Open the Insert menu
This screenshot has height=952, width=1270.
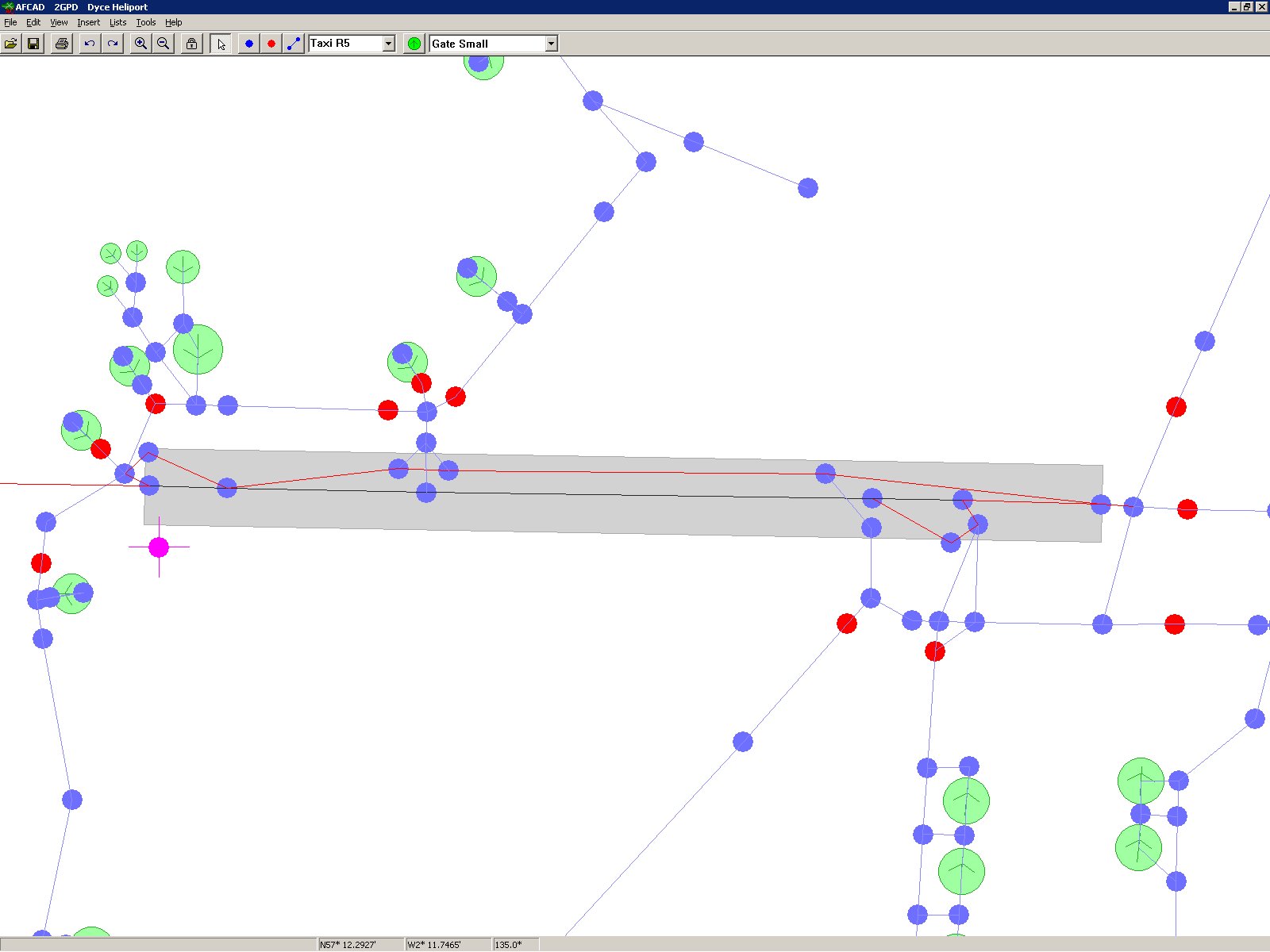pos(88,22)
